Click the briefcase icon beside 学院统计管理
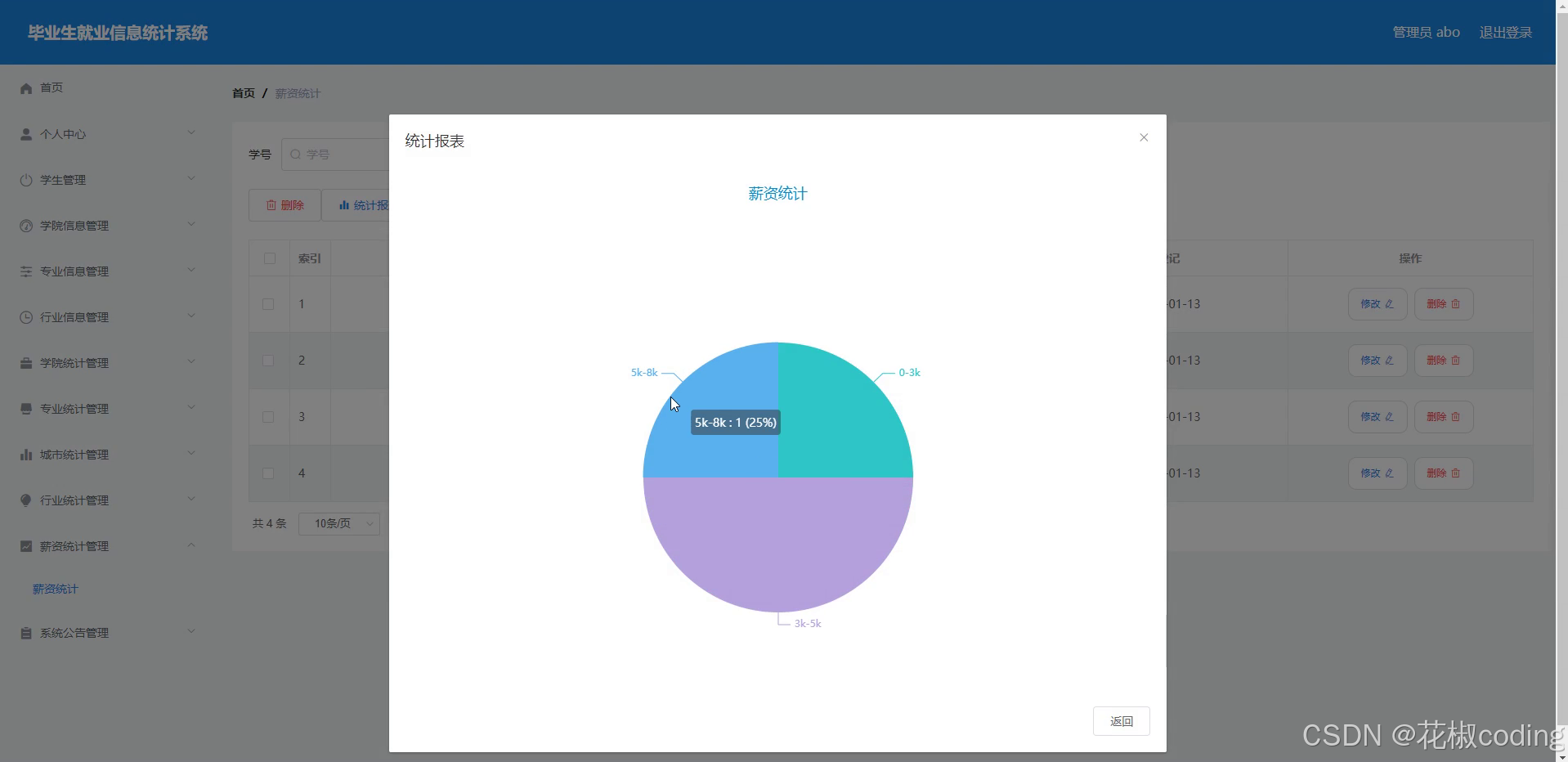Image resolution: width=1568 pixels, height=762 pixels. pos(26,363)
